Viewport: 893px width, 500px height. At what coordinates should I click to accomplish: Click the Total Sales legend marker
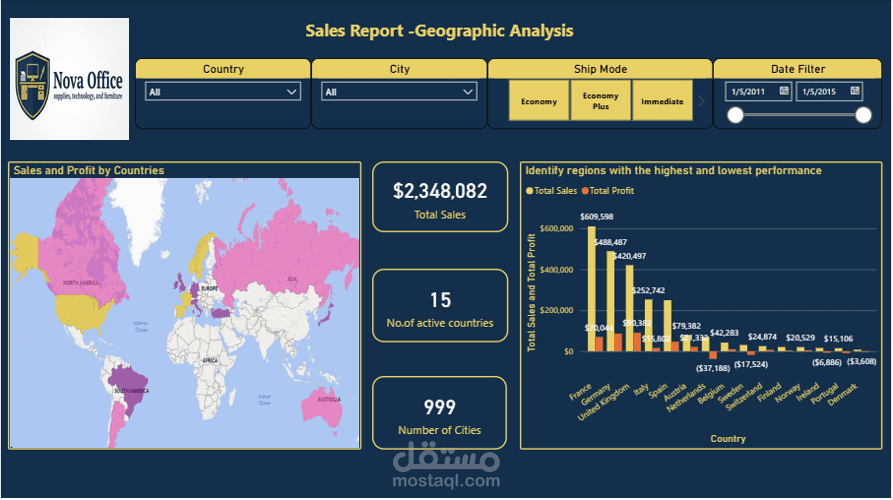[x=529, y=191]
